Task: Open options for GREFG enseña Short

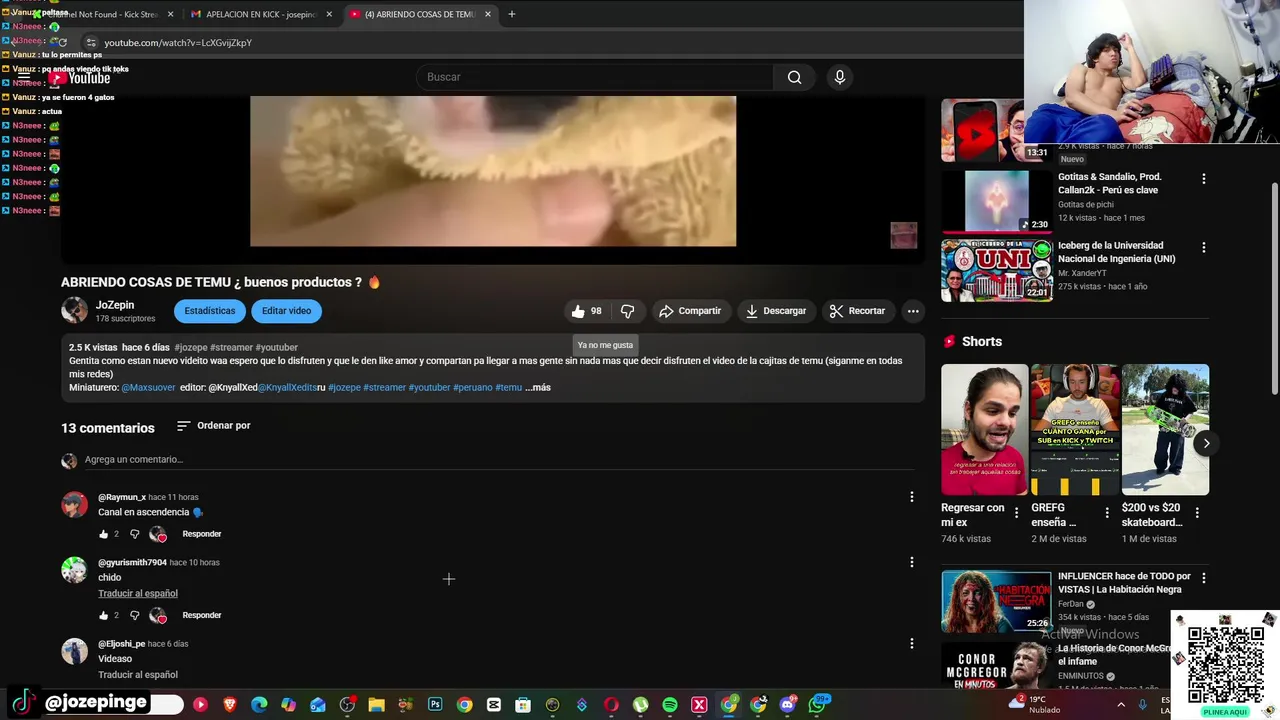Action: [x=1106, y=513]
